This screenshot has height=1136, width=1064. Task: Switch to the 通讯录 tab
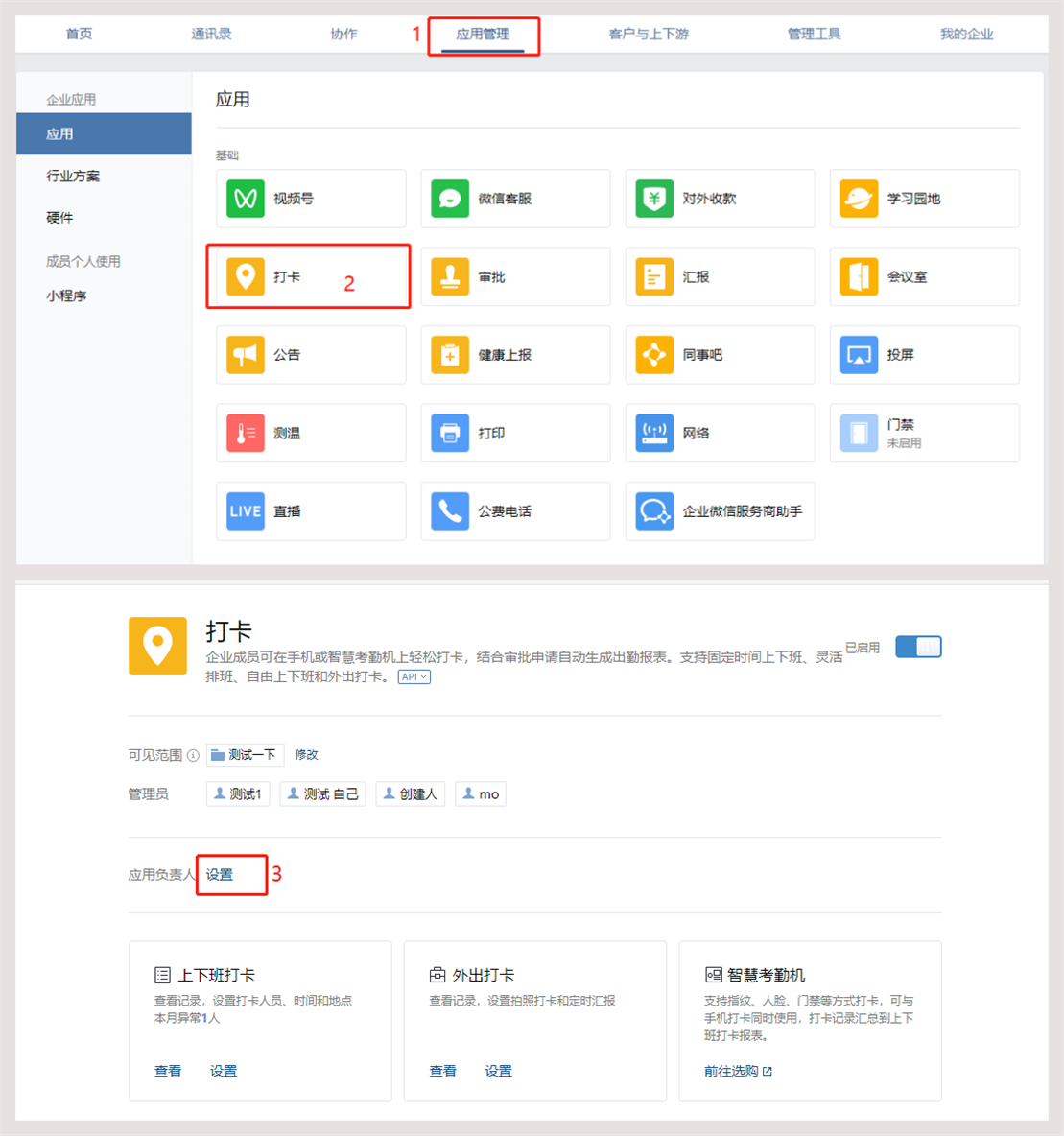pyautogui.click(x=211, y=34)
